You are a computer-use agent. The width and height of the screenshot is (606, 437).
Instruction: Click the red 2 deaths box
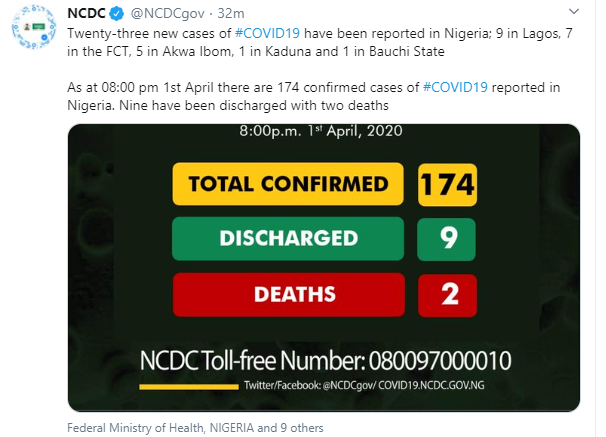tap(448, 296)
